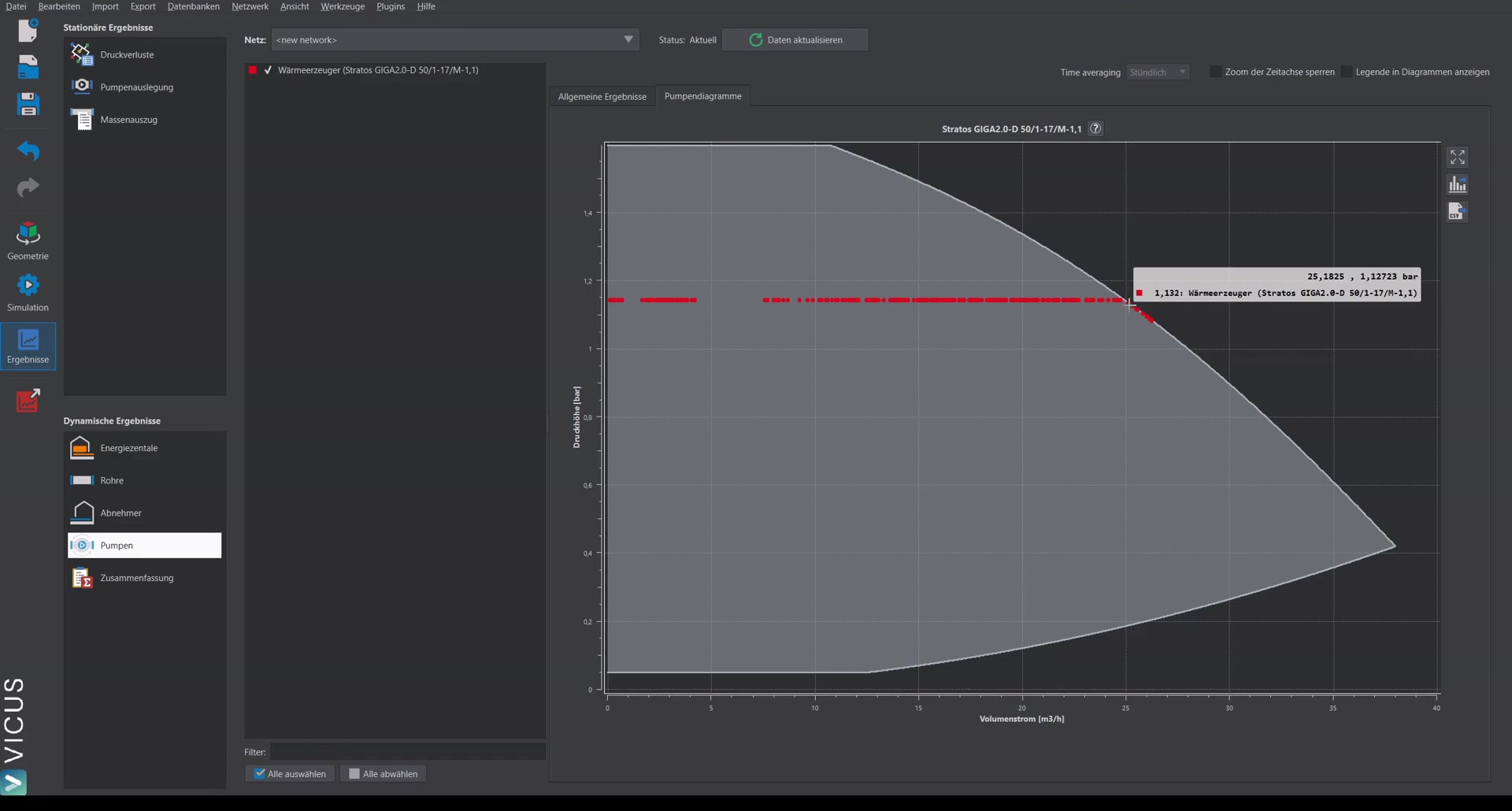Toggle Wärmeerzeuger pump checkmark
This screenshot has width=1512, height=811.
point(268,70)
